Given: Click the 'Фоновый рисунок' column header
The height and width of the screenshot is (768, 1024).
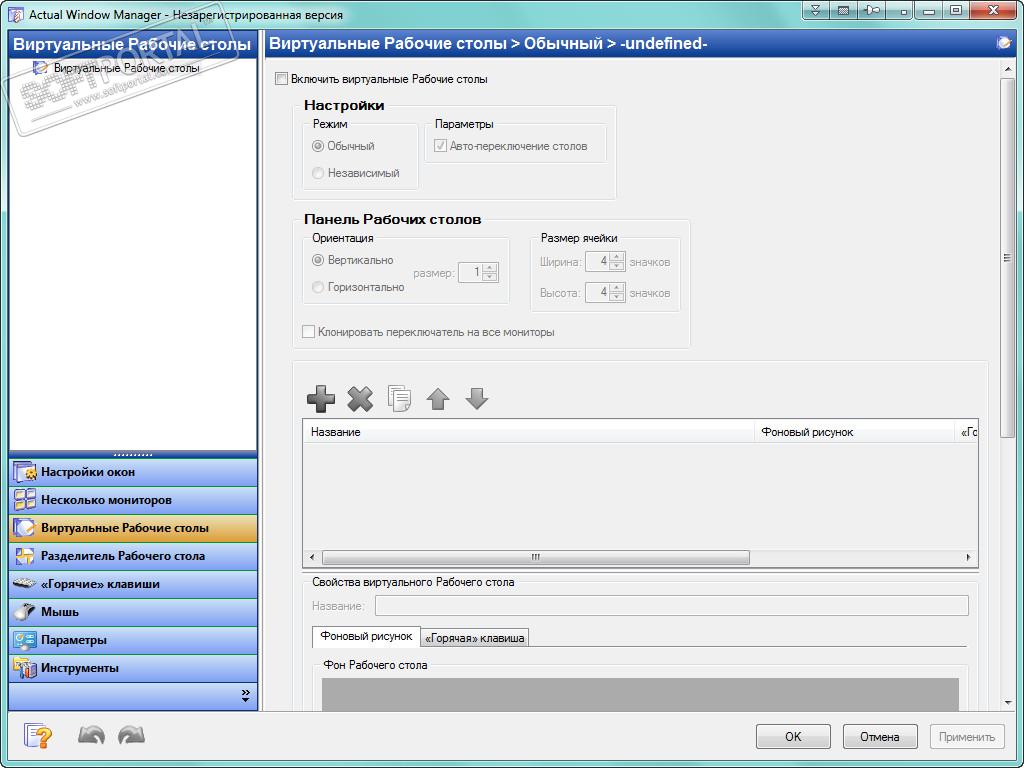Looking at the screenshot, I should click(855, 432).
